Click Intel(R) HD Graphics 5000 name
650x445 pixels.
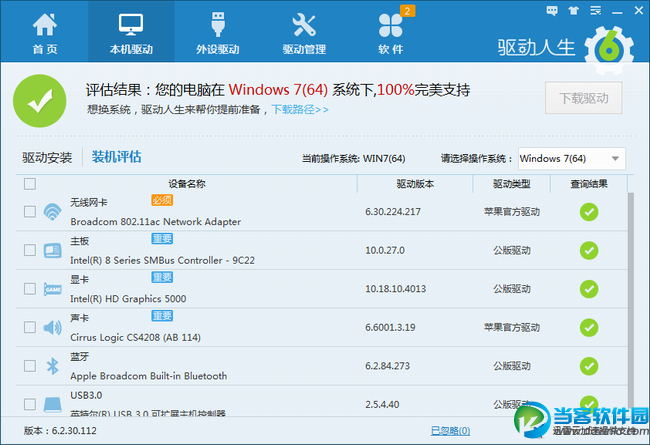(128, 299)
